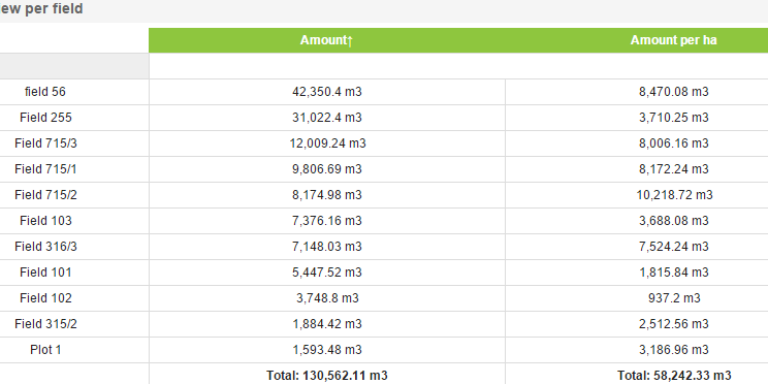Screen dimensions: 768x384
Task: Sort by the Amount column header
Action: pyautogui.click(x=327, y=40)
